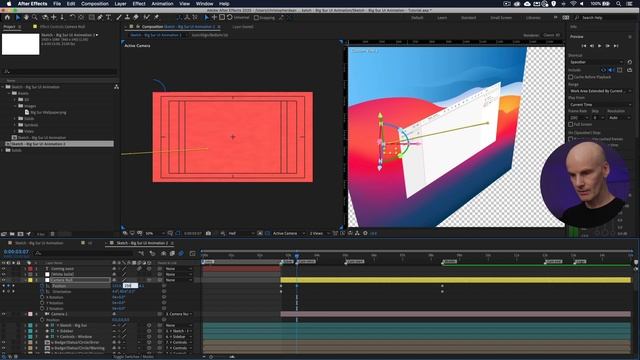Select Sketch - Big Sur UI Animation 2 project item
The height and width of the screenshot is (360, 640).
[x=59, y=144]
